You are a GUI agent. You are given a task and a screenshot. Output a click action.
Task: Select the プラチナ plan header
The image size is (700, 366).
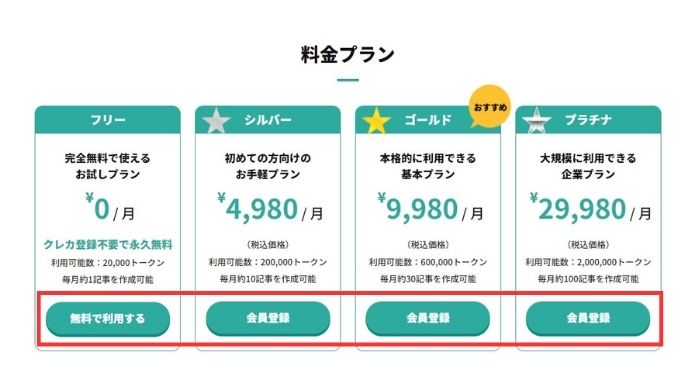(x=588, y=120)
